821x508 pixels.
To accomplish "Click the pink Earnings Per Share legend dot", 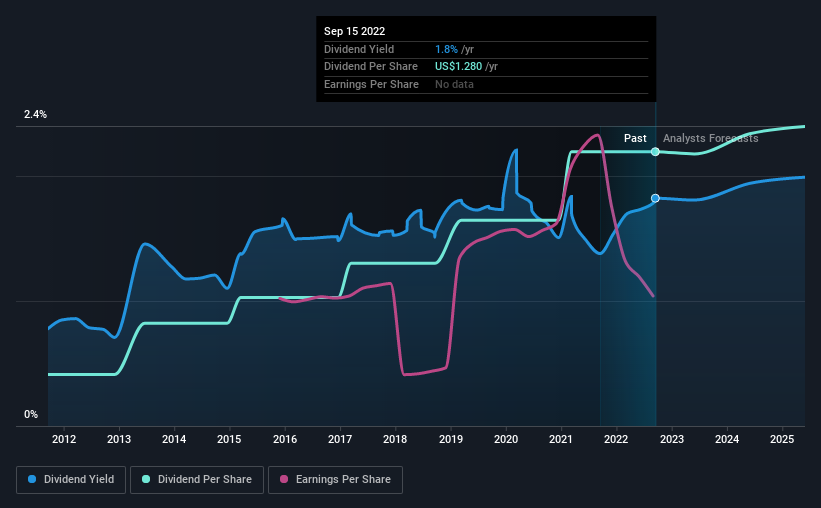I will [x=284, y=479].
